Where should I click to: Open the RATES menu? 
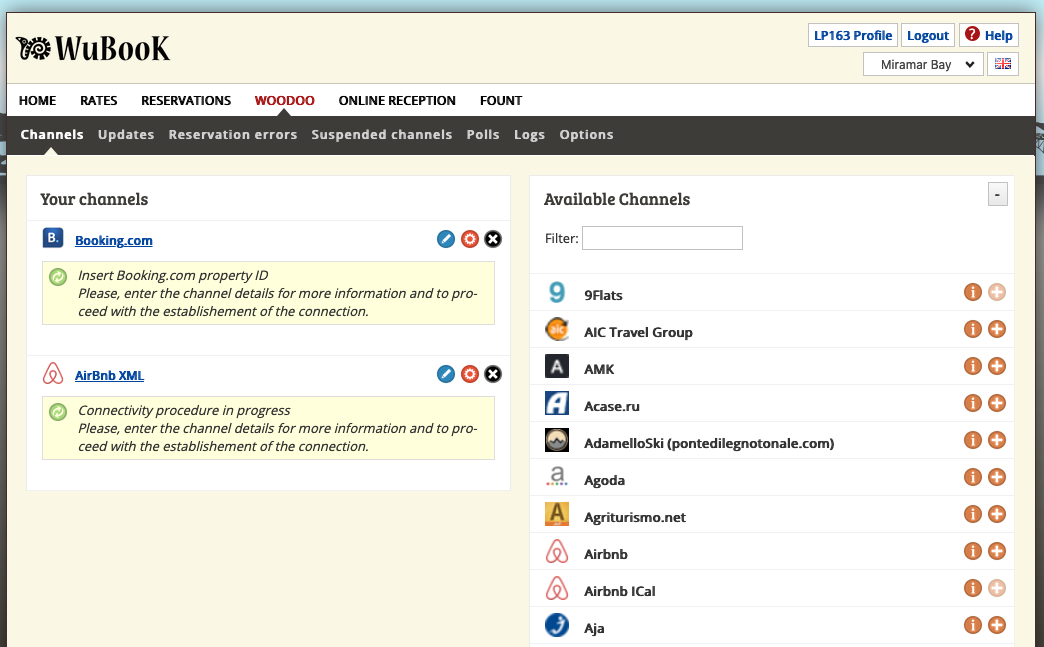click(x=99, y=101)
